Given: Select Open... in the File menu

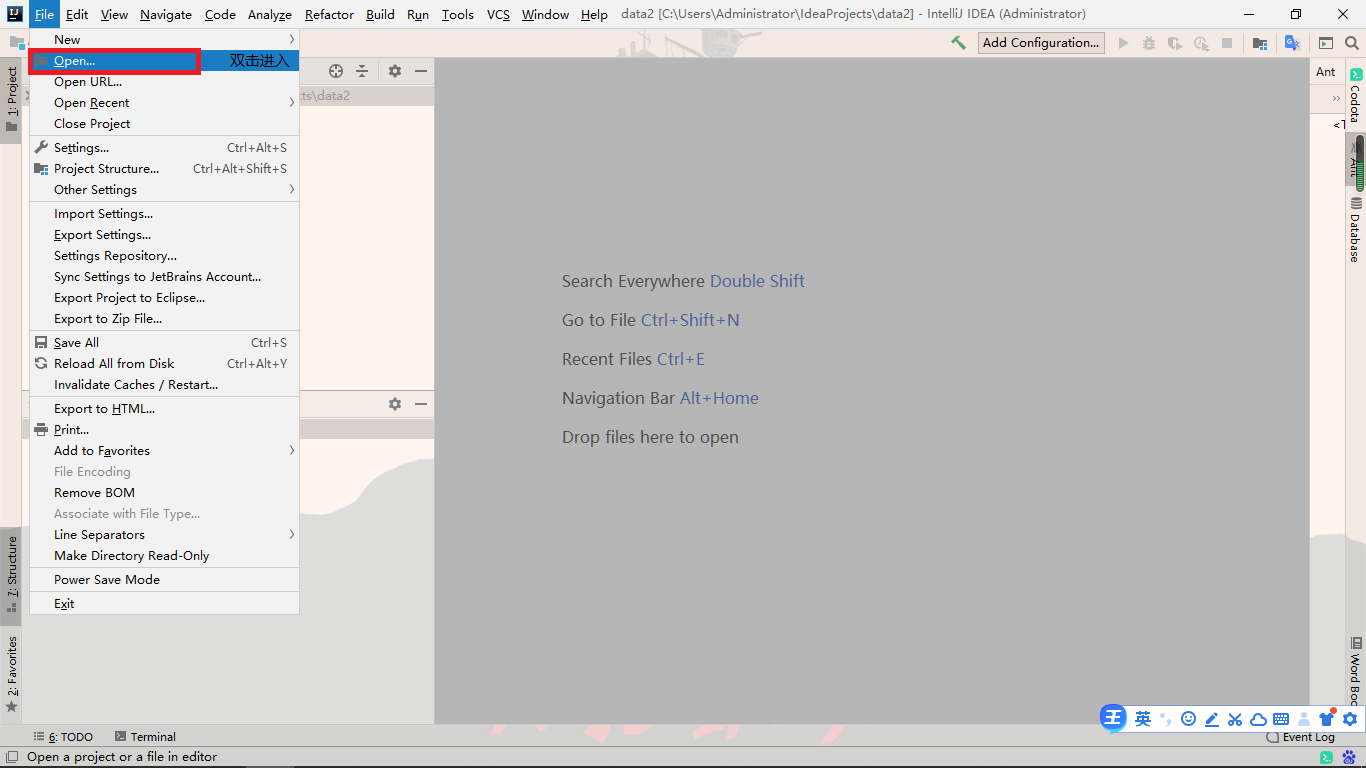Looking at the screenshot, I should click(164, 61).
